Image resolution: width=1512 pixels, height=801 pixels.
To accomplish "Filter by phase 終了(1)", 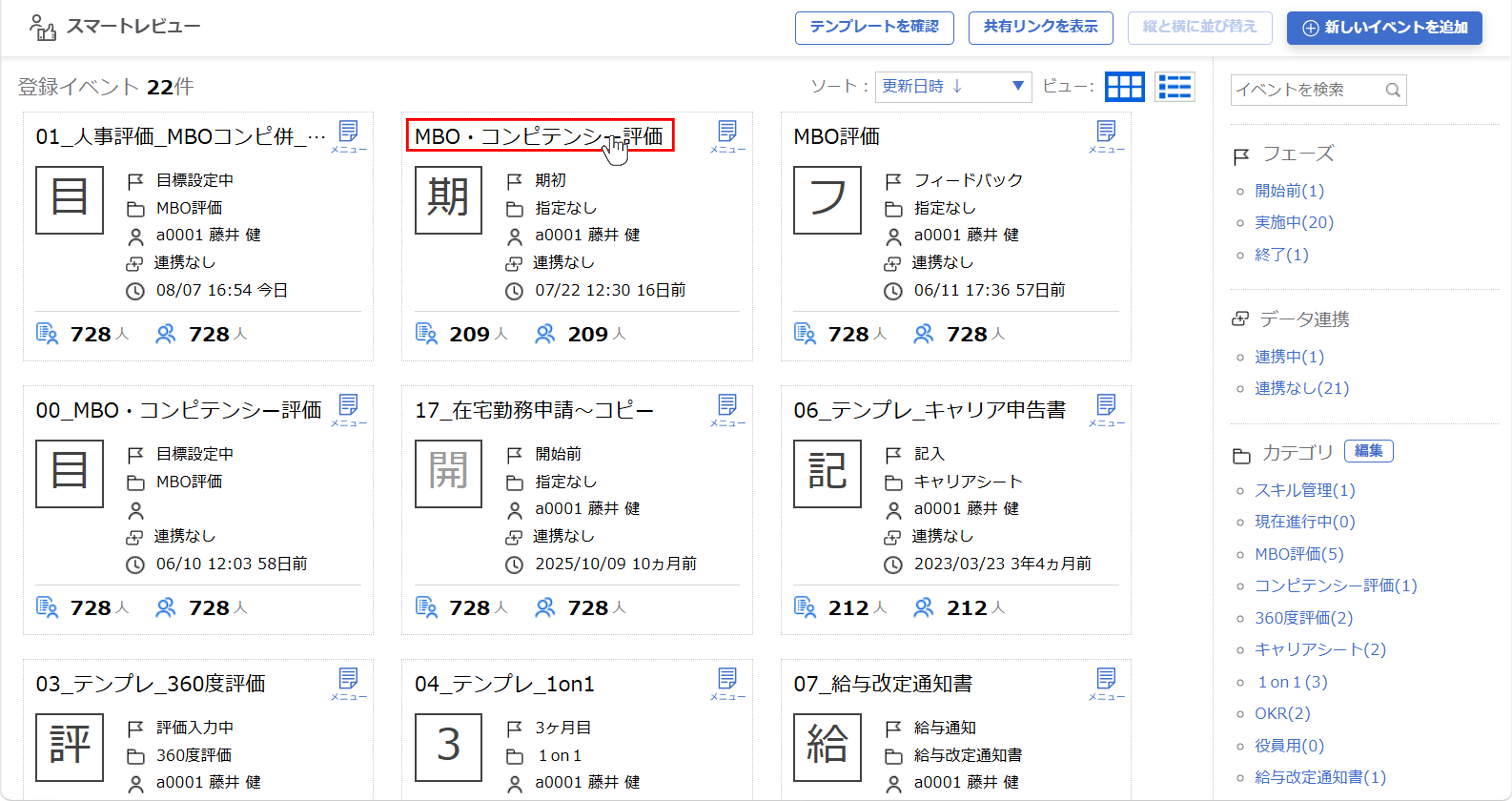I will (x=1281, y=255).
